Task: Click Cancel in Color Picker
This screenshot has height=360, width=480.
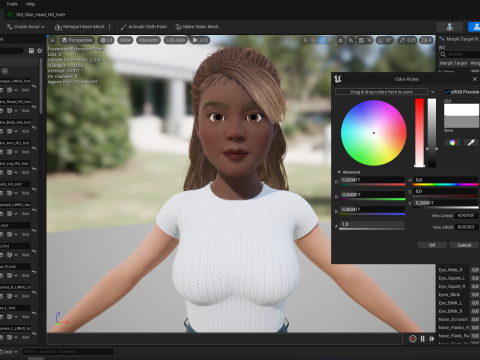Action: [x=464, y=245]
